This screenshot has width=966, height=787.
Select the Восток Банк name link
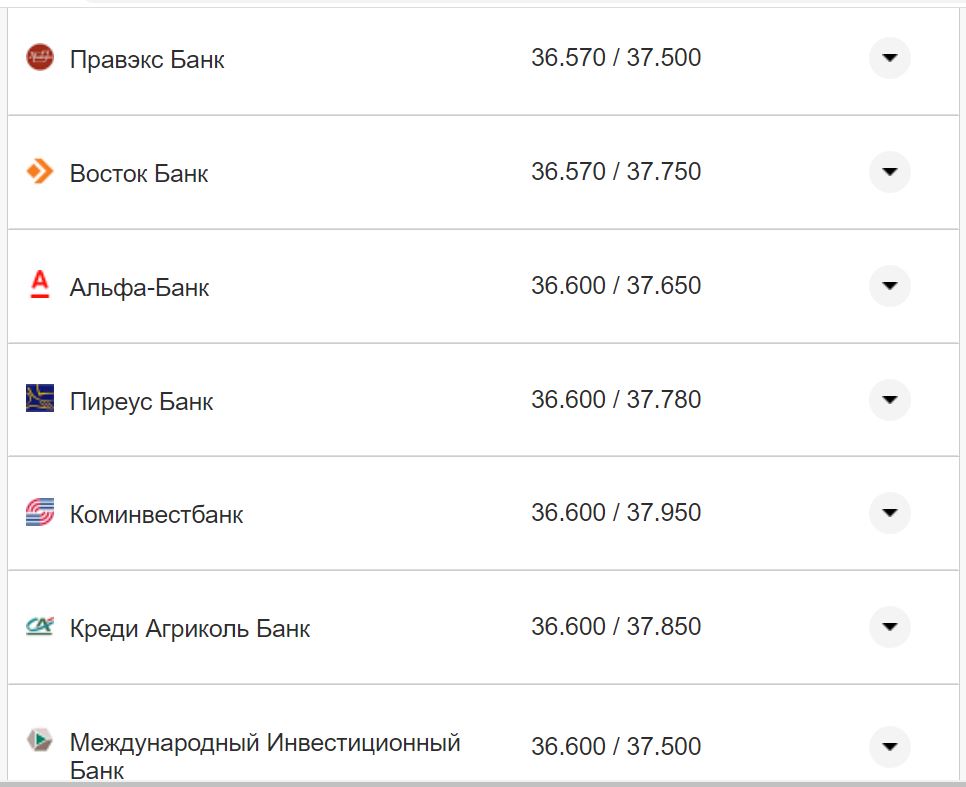138,172
